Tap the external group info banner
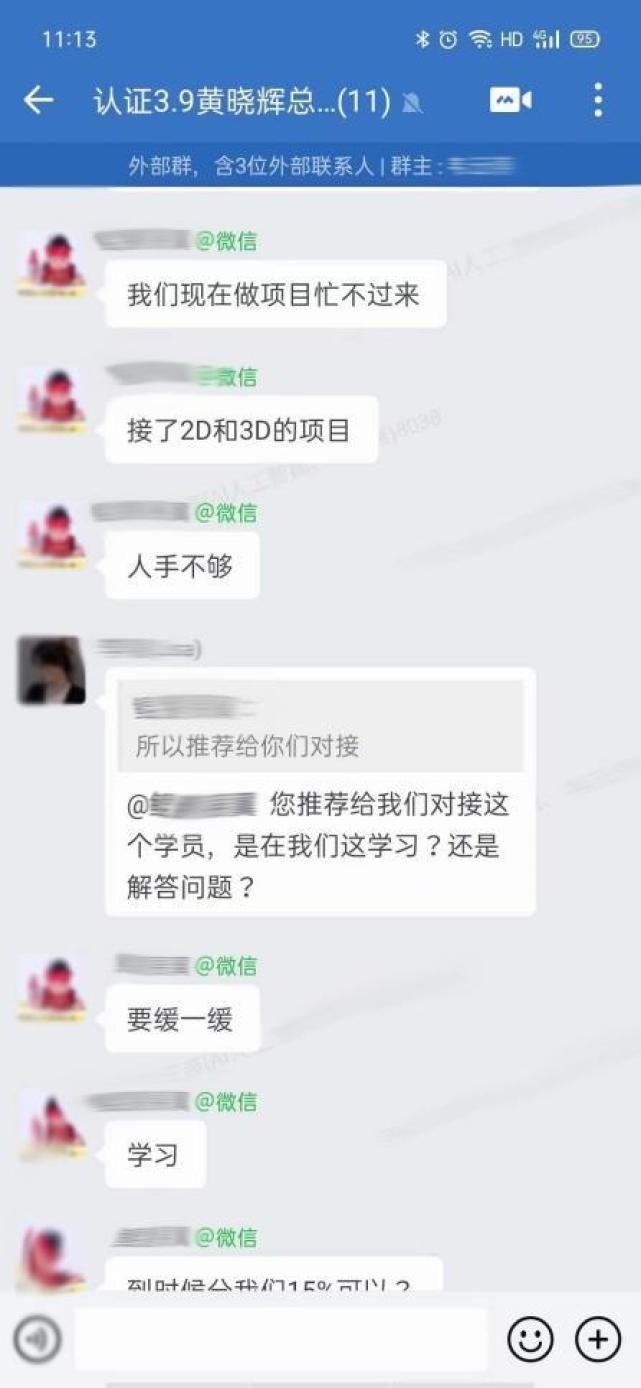Image resolution: width=641 pixels, height=1388 pixels. click(320, 165)
